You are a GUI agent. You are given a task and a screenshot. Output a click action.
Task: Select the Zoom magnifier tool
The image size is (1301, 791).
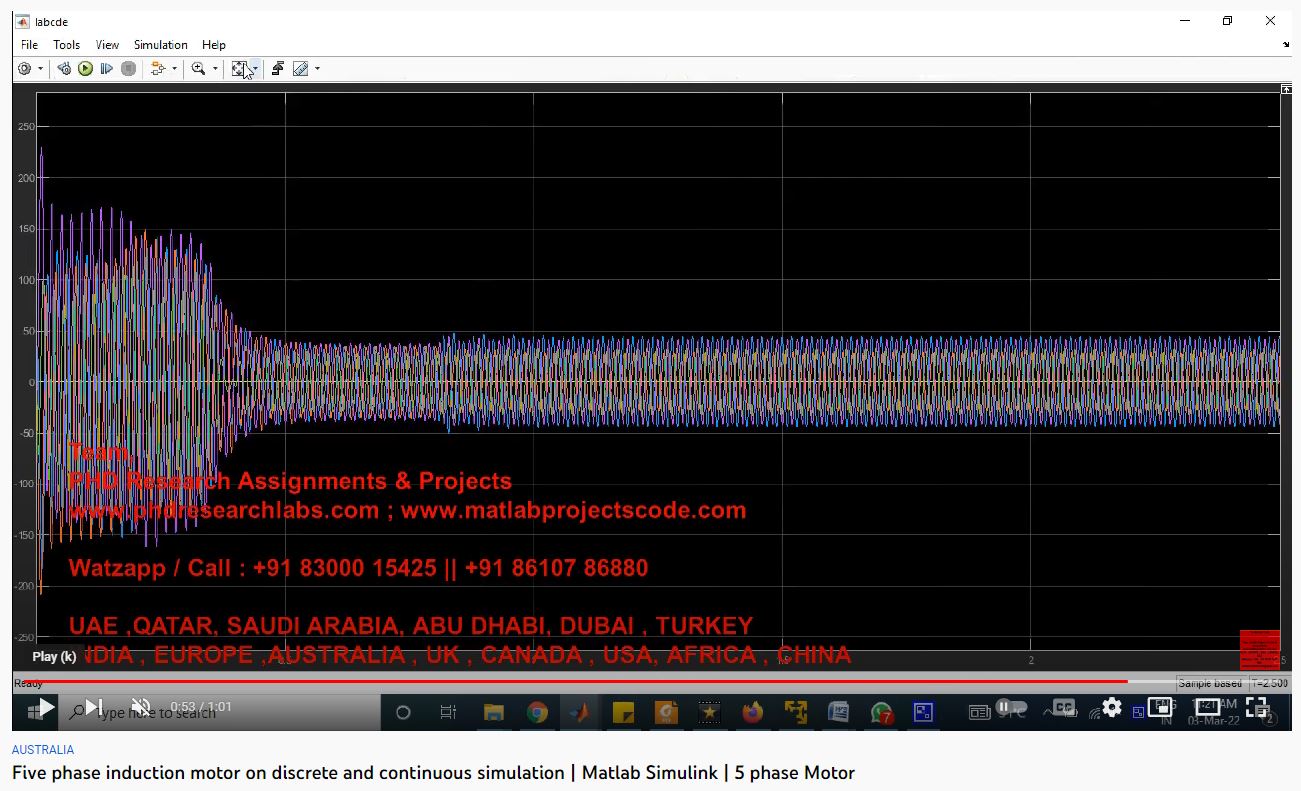coord(198,69)
